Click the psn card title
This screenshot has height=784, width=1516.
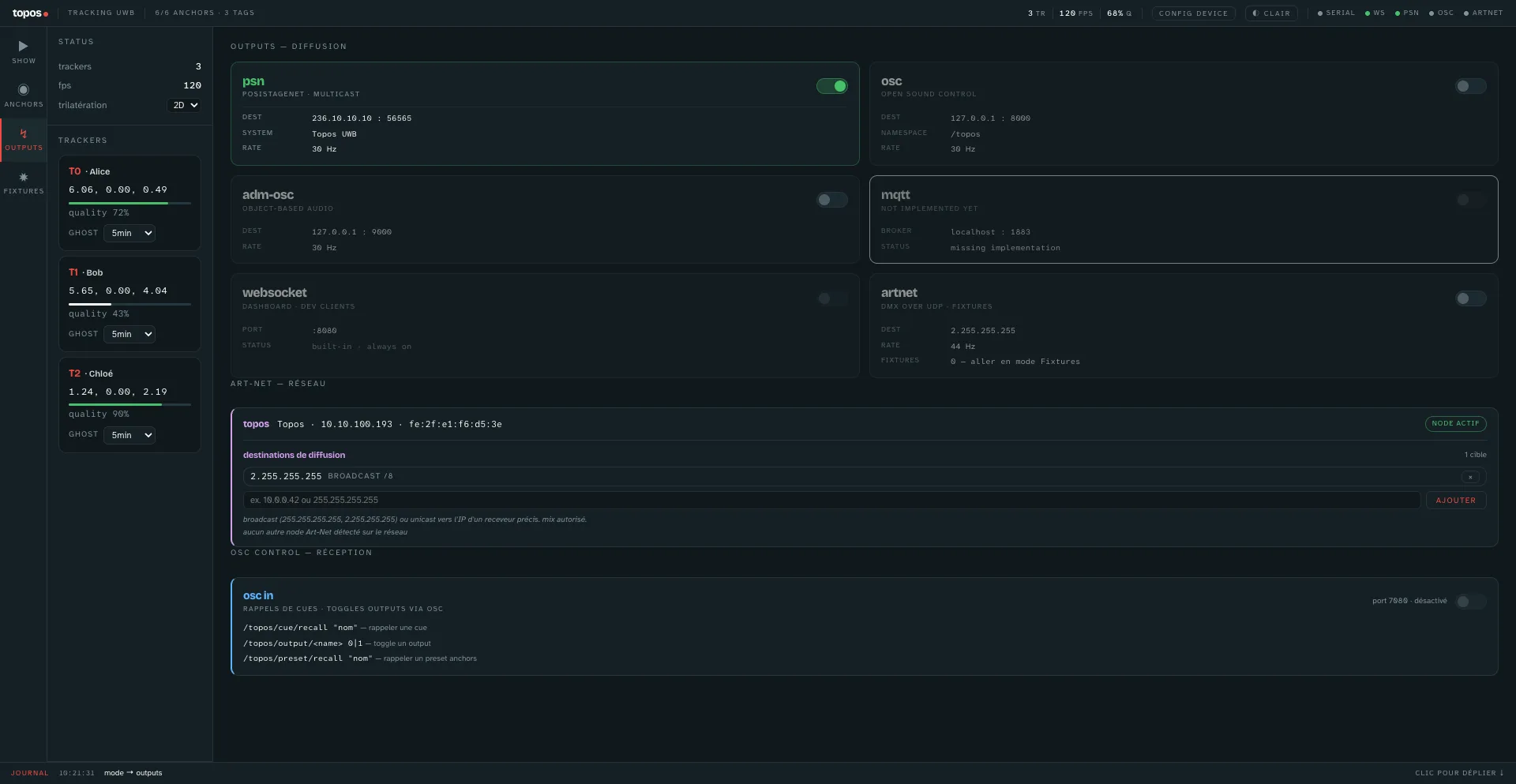253,81
